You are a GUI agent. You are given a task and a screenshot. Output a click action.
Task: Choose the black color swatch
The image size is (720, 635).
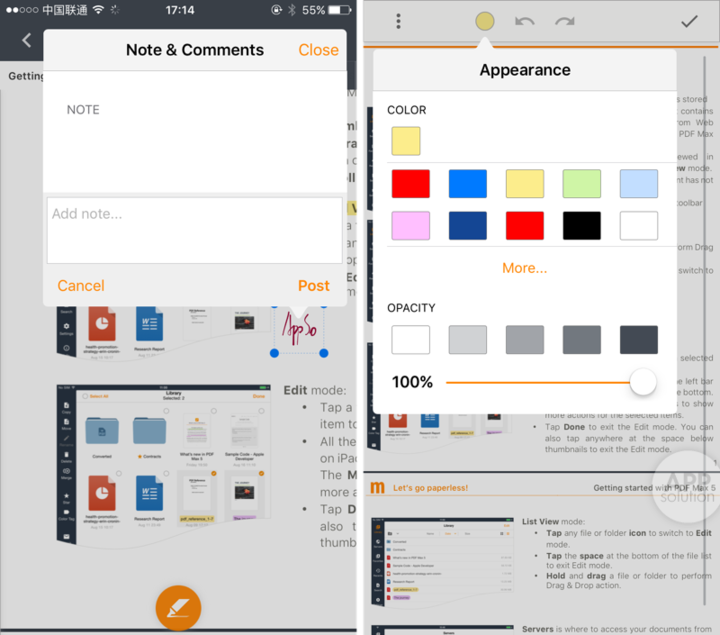pyautogui.click(x=581, y=226)
